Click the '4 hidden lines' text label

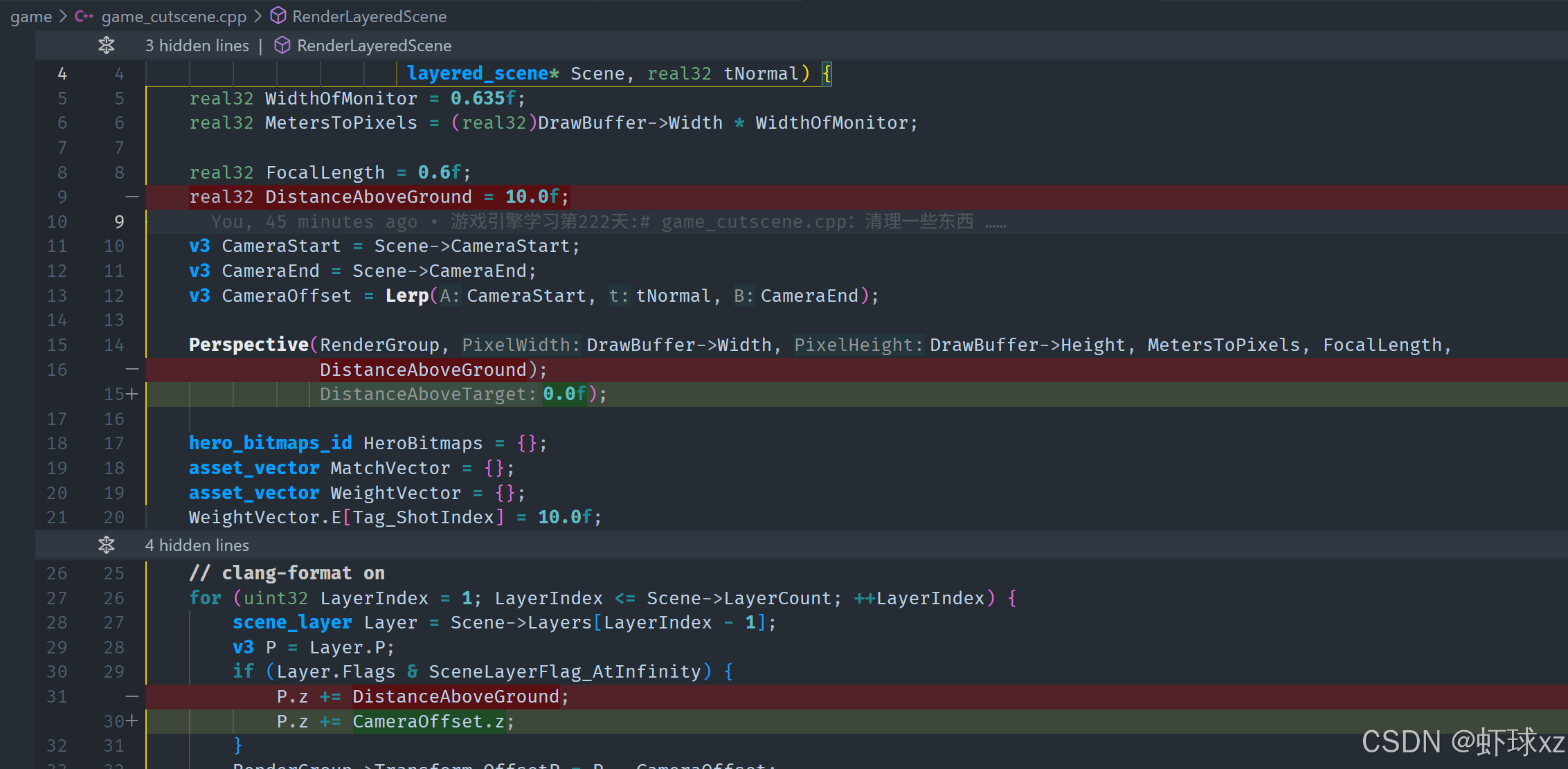(197, 545)
